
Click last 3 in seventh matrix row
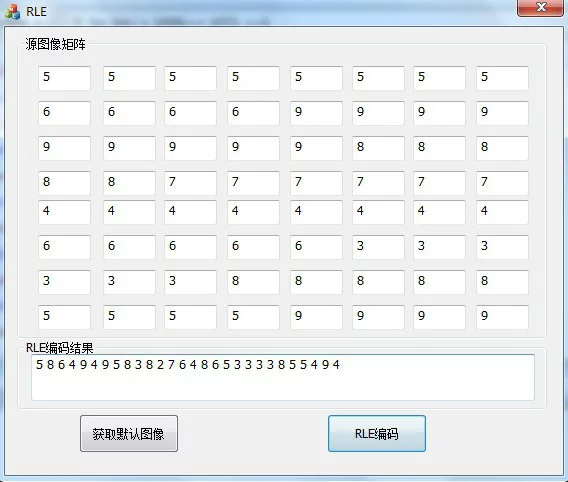point(191,282)
